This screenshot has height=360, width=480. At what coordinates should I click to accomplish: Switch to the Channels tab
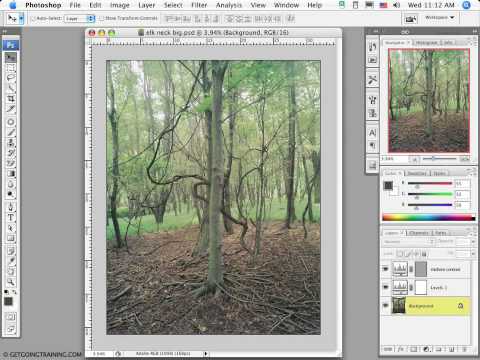419,233
